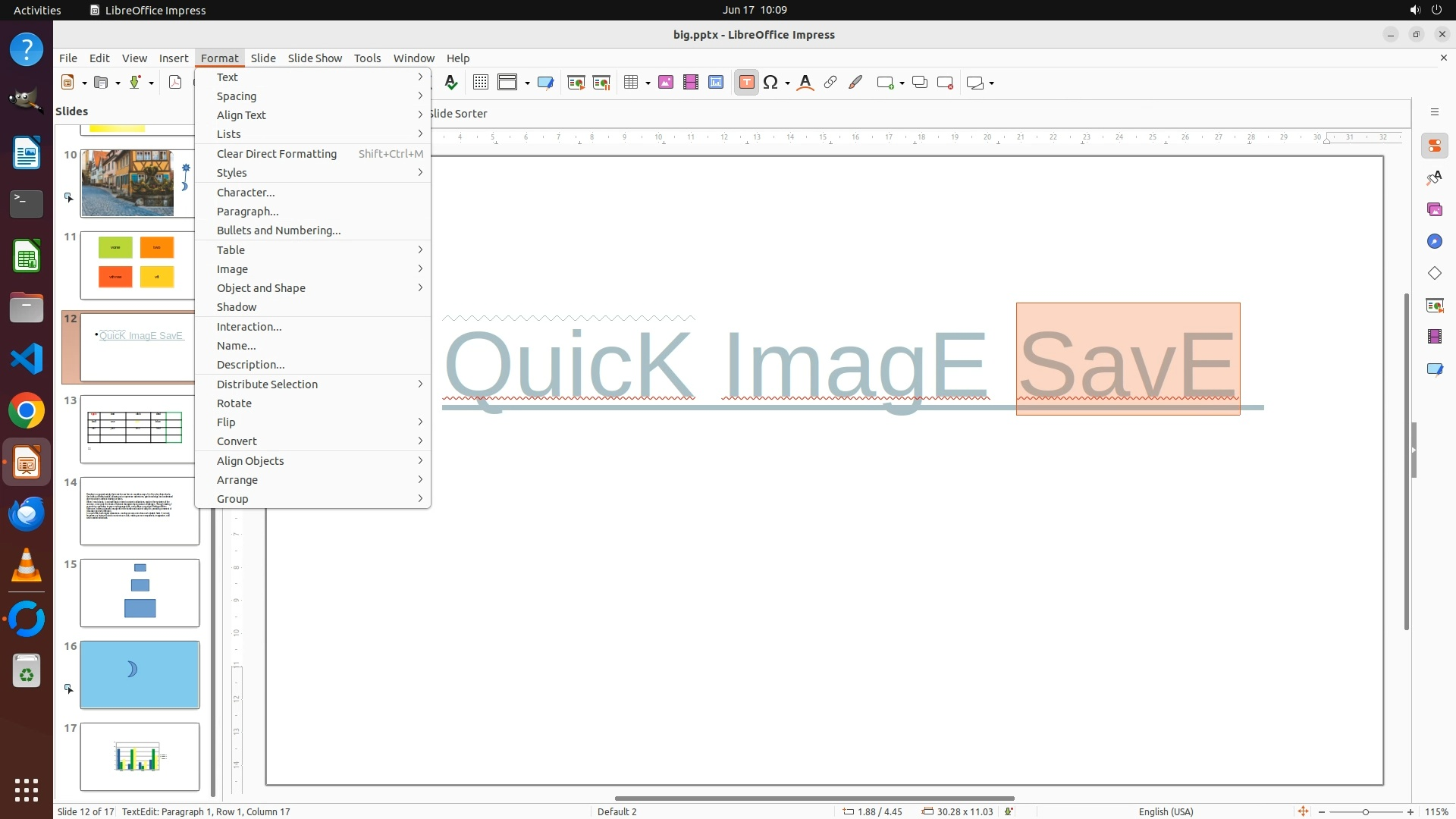Open the Slide Show menu

click(314, 58)
